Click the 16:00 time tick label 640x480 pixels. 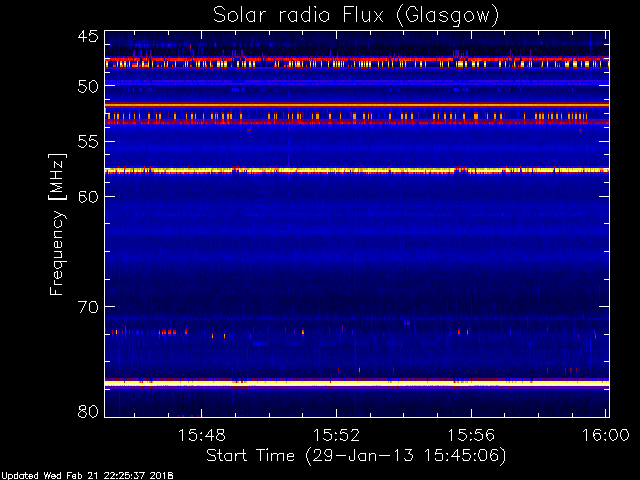pyautogui.click(x=605, y=435)
